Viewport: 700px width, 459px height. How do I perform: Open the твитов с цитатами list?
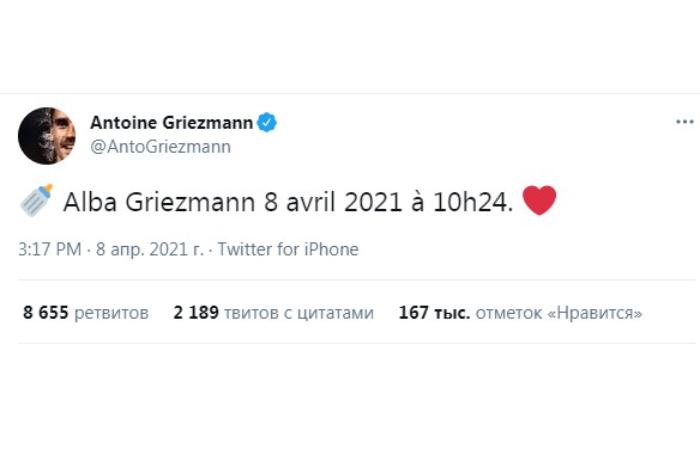(x=299, y=313)
